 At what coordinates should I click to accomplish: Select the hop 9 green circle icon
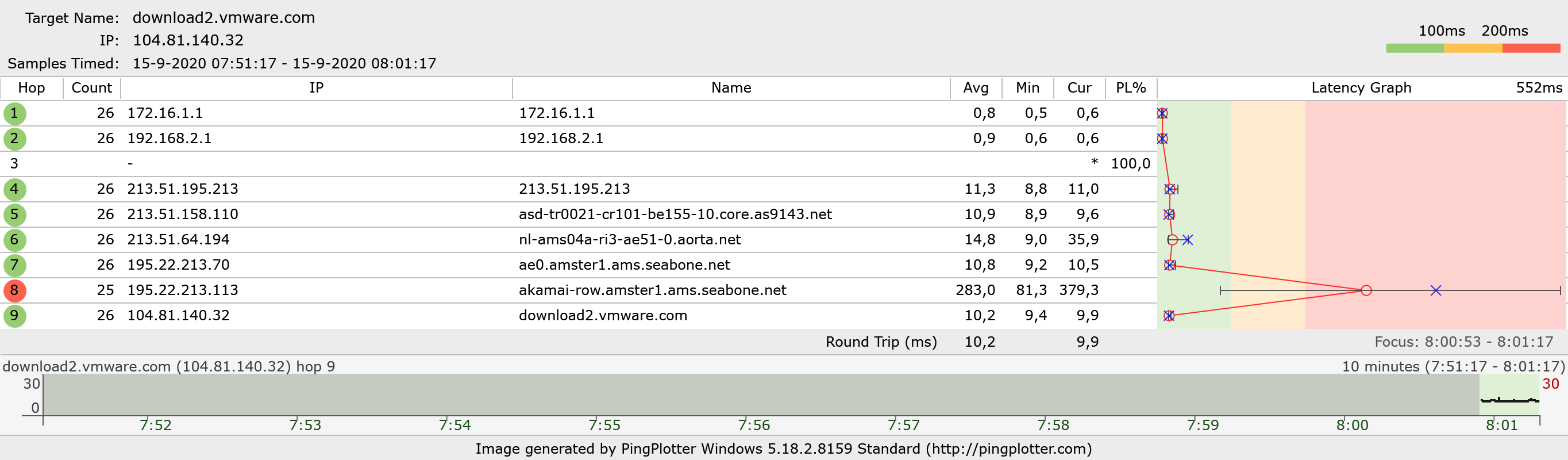point(14,316)
